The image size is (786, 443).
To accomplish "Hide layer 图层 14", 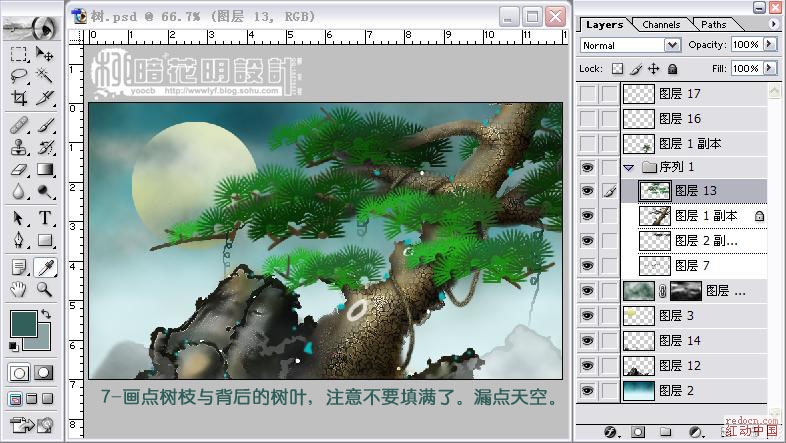I will 587,341.
